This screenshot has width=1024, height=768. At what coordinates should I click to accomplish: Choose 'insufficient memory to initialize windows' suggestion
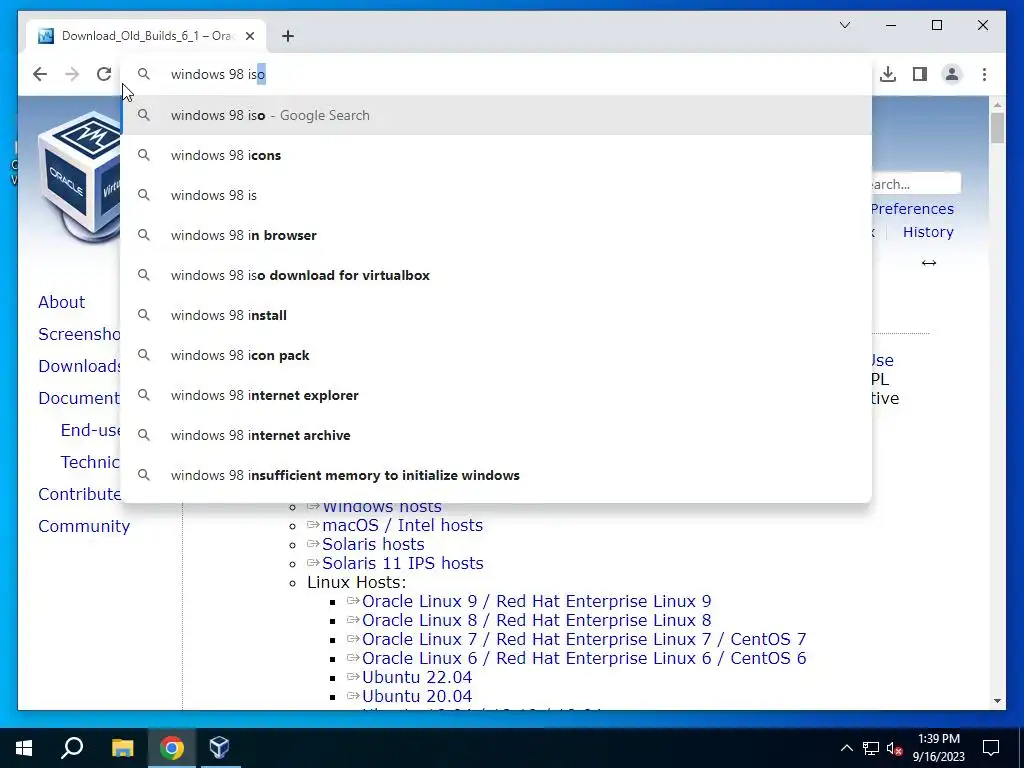tap(496, 475)
